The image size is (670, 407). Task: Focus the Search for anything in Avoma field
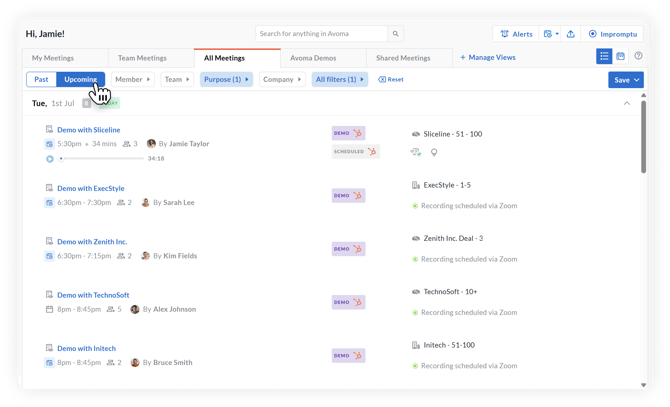pyautogui.click(x=322, y=34)
